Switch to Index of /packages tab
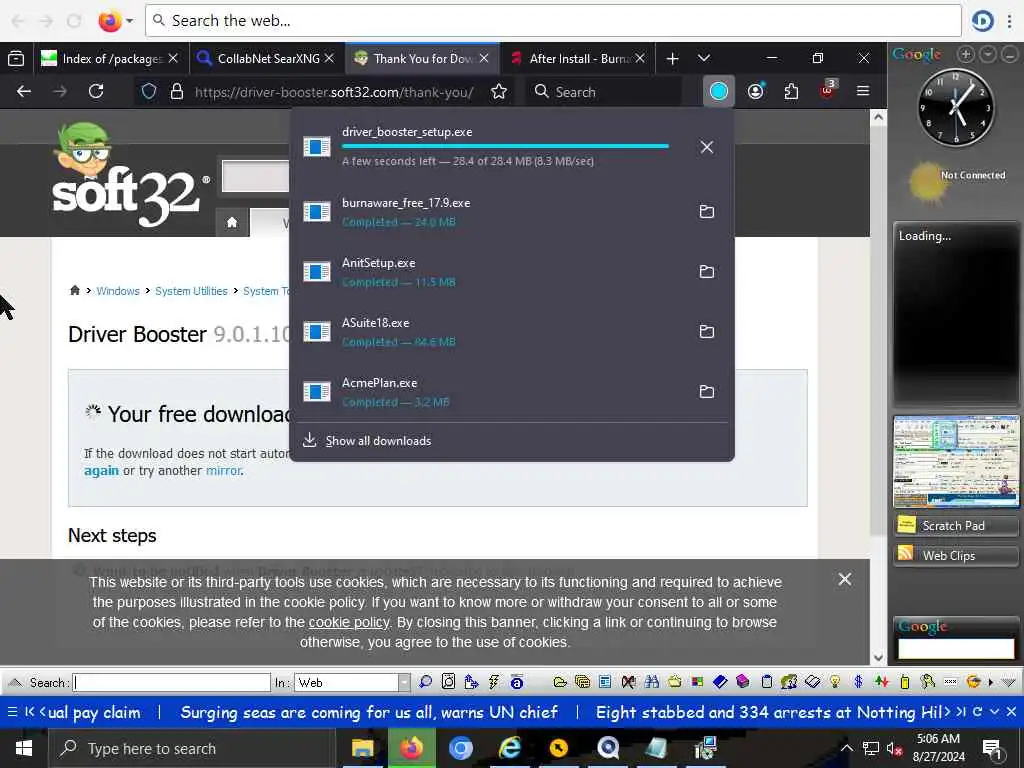The width and height of the screenshot is (1024, 768). [x=111, y=59]
